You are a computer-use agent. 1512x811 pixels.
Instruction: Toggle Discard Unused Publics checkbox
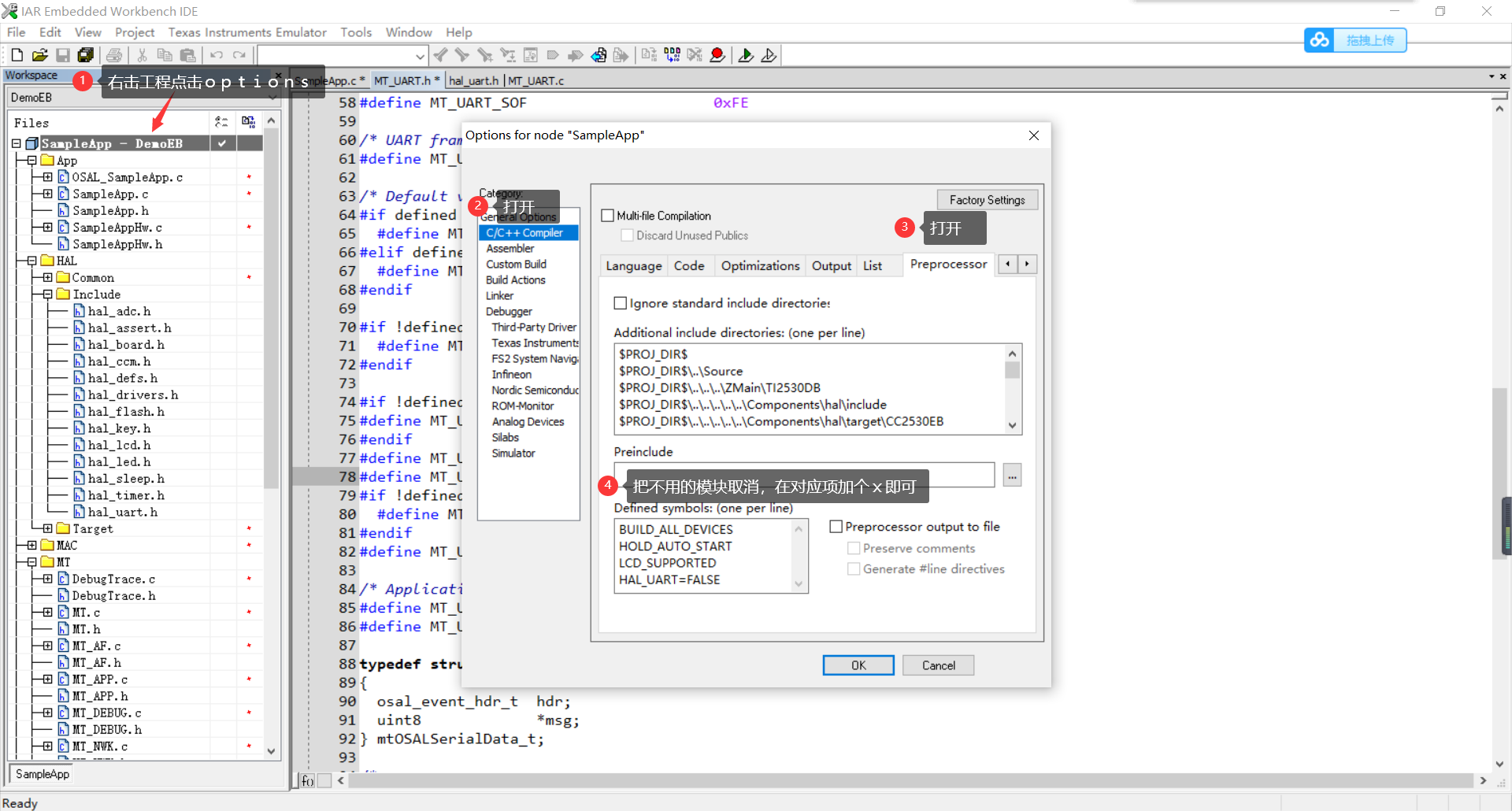(x=627, y=235)
